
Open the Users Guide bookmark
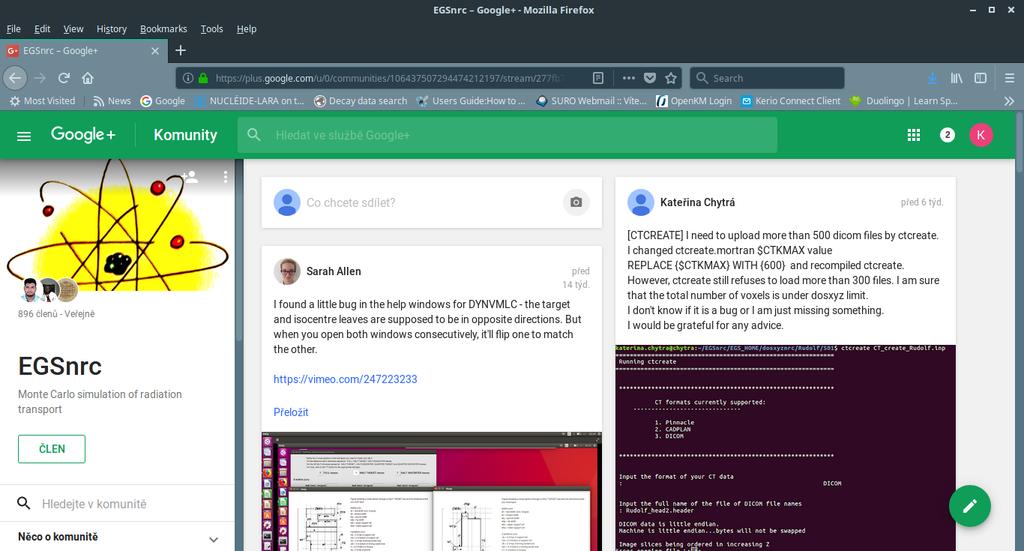click(x=471, y=101)
